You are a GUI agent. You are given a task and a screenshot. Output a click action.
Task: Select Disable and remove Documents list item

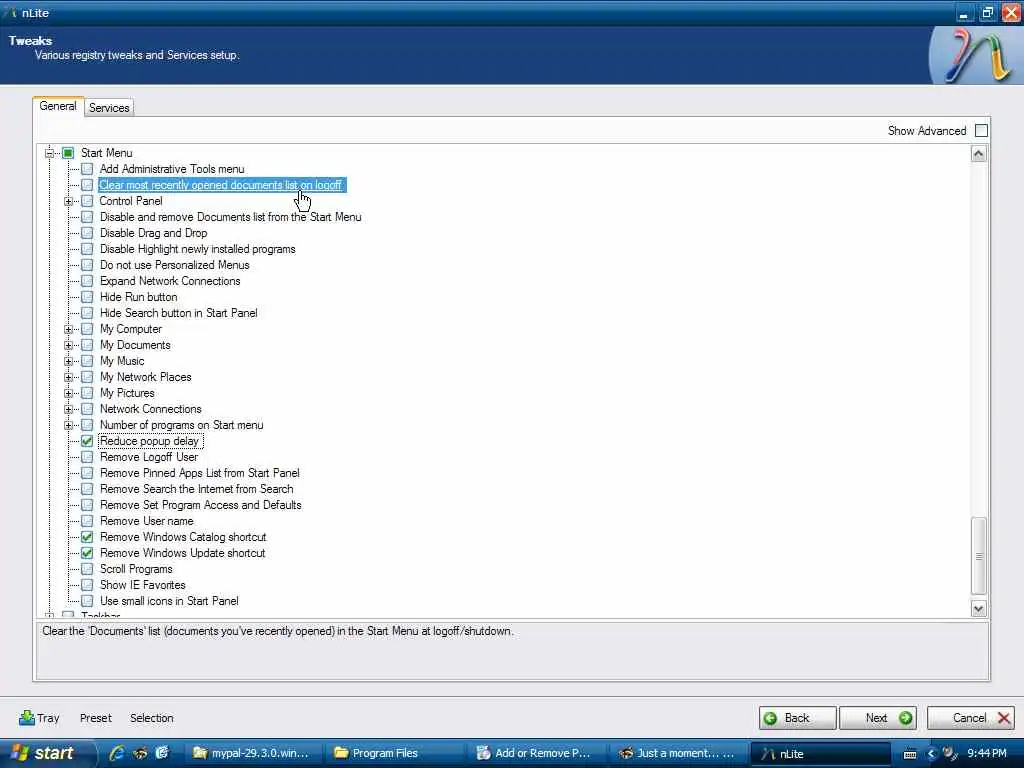[231, 217]
